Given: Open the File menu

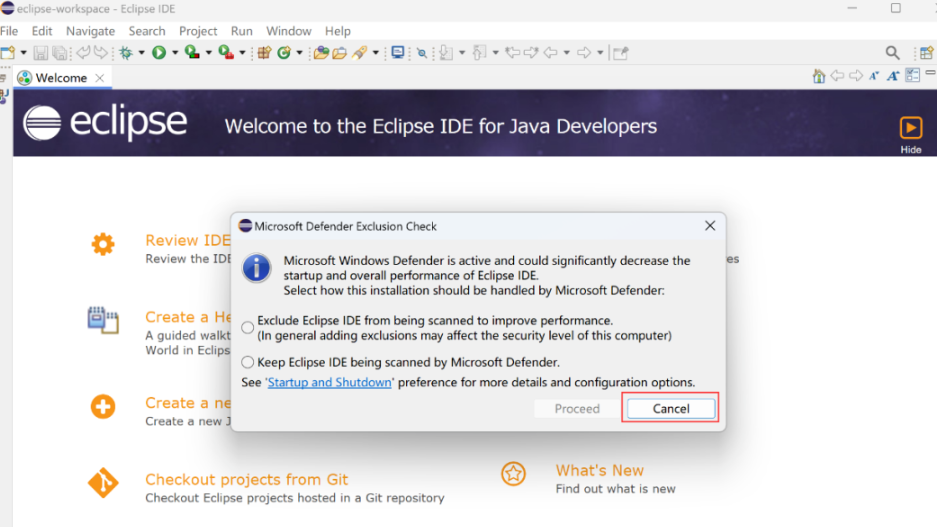Looking at the screenshot, I should tap(9, 31).
